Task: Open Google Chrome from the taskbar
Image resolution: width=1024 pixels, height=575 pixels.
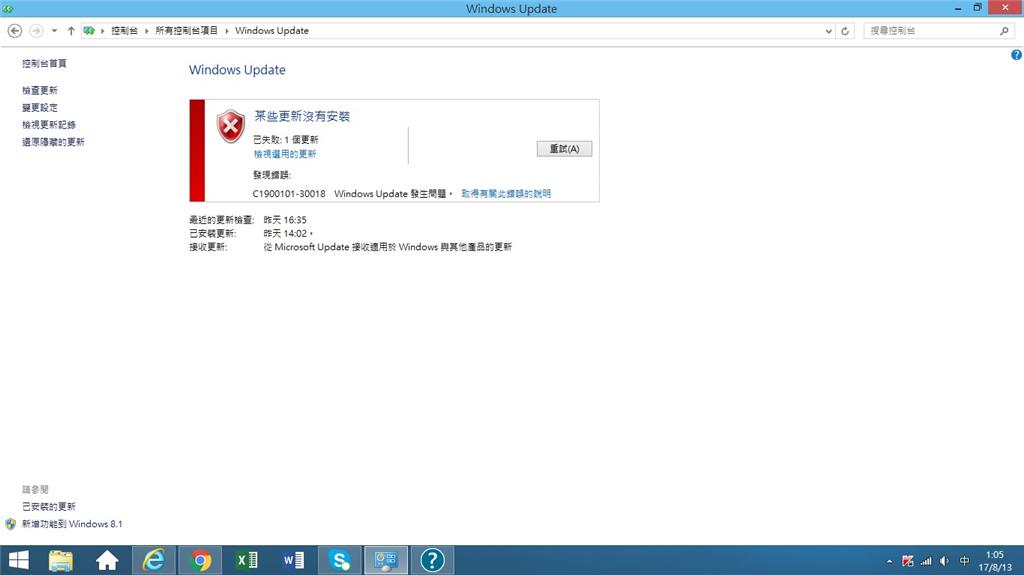Action: tap(200, 561)
